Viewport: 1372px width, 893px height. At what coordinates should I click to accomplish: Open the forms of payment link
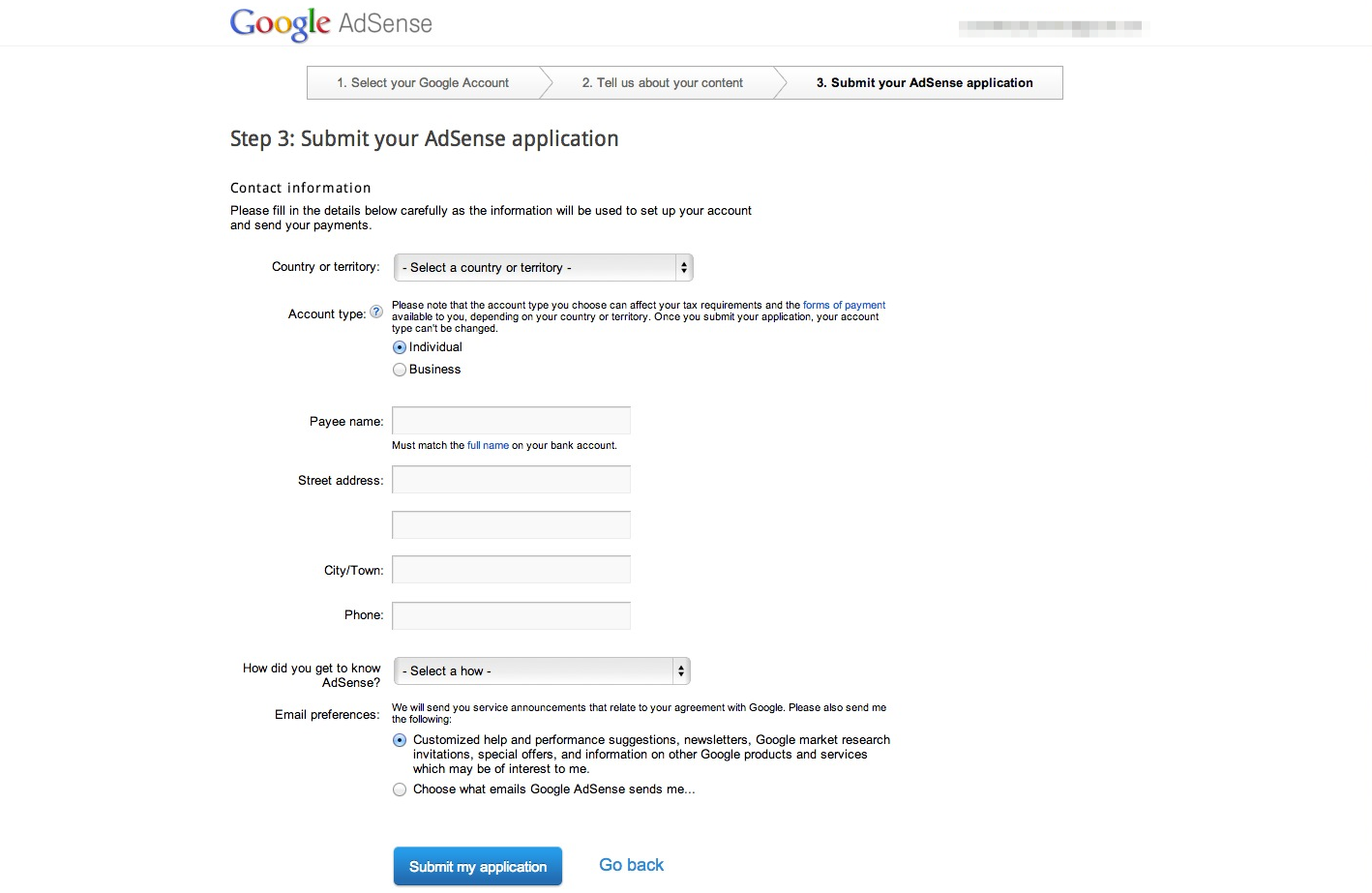click(x=844, y=305)
